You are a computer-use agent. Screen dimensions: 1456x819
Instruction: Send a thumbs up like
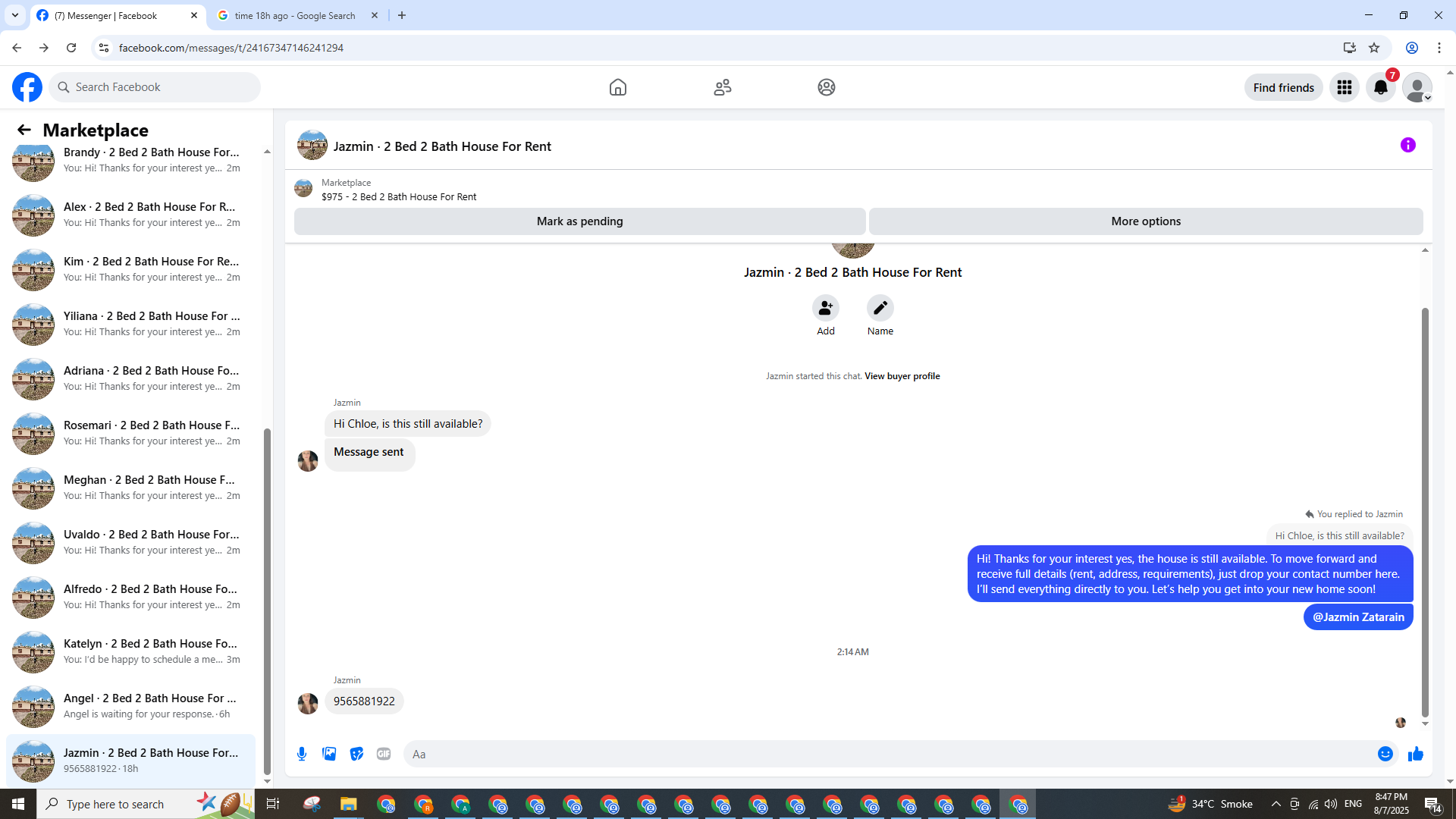[x=1416, y=754]
